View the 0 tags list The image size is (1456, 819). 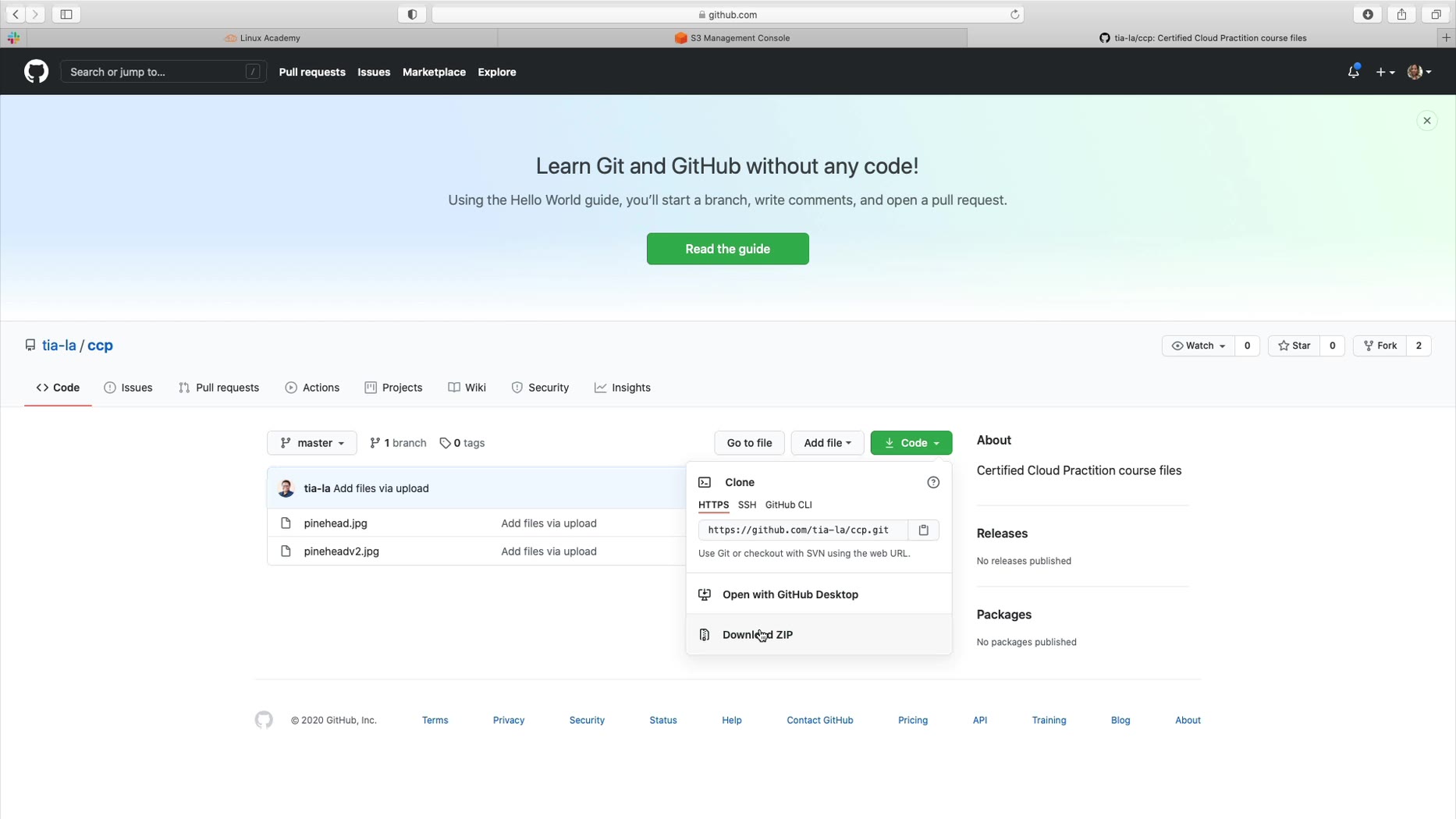pos(462,443)
